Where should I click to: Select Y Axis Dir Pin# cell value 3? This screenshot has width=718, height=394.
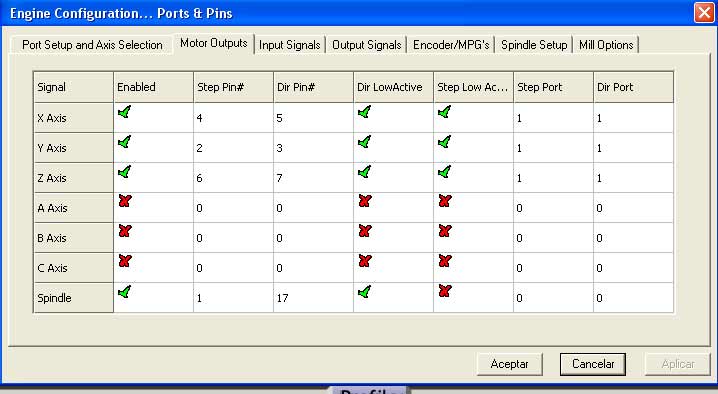pos(313,148)
